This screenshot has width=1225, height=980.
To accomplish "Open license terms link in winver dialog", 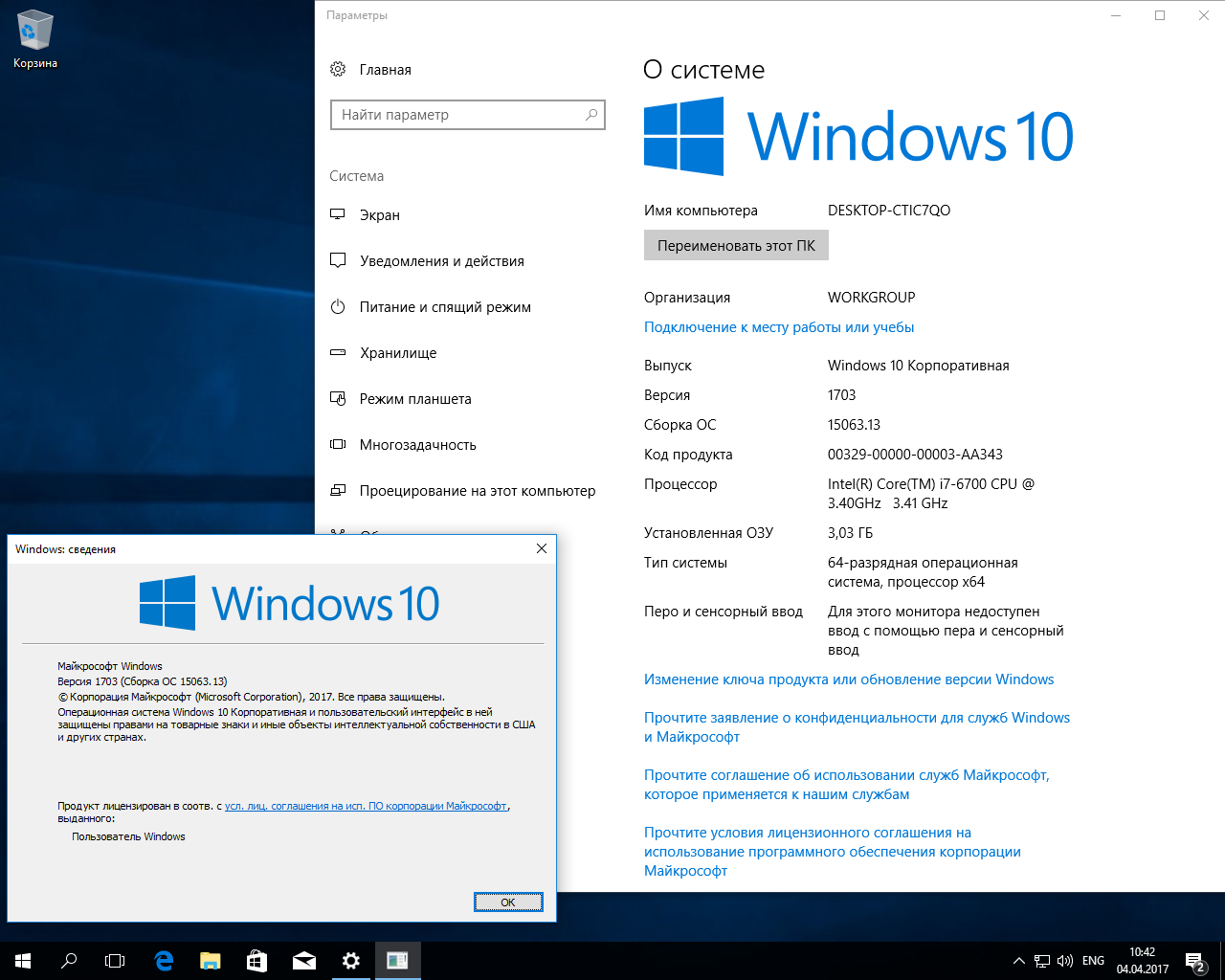I will [x=366, y=806].
